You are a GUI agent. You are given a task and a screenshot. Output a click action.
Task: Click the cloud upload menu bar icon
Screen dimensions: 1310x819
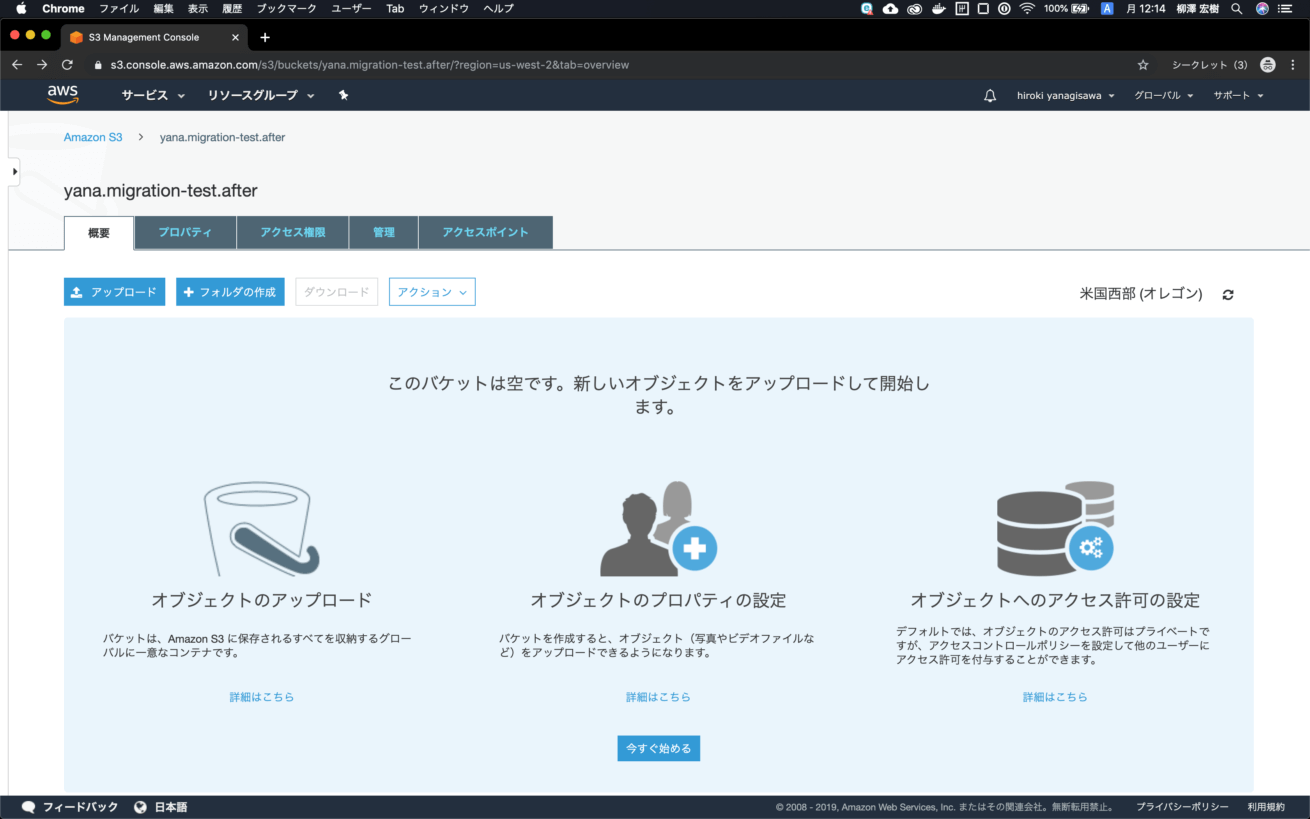pos(891,8)
